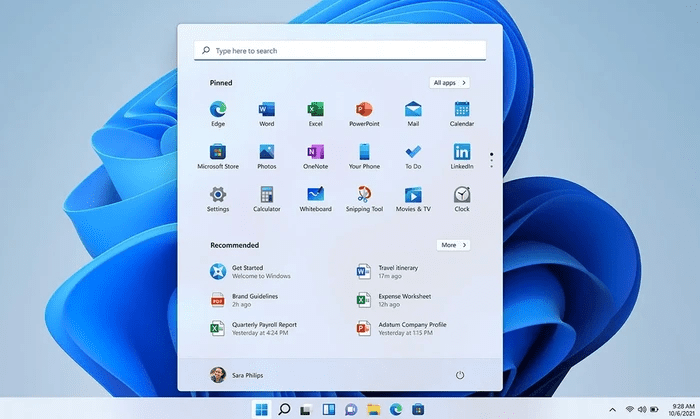
Task: Open the Photos app
Action: tap(267, 157)
